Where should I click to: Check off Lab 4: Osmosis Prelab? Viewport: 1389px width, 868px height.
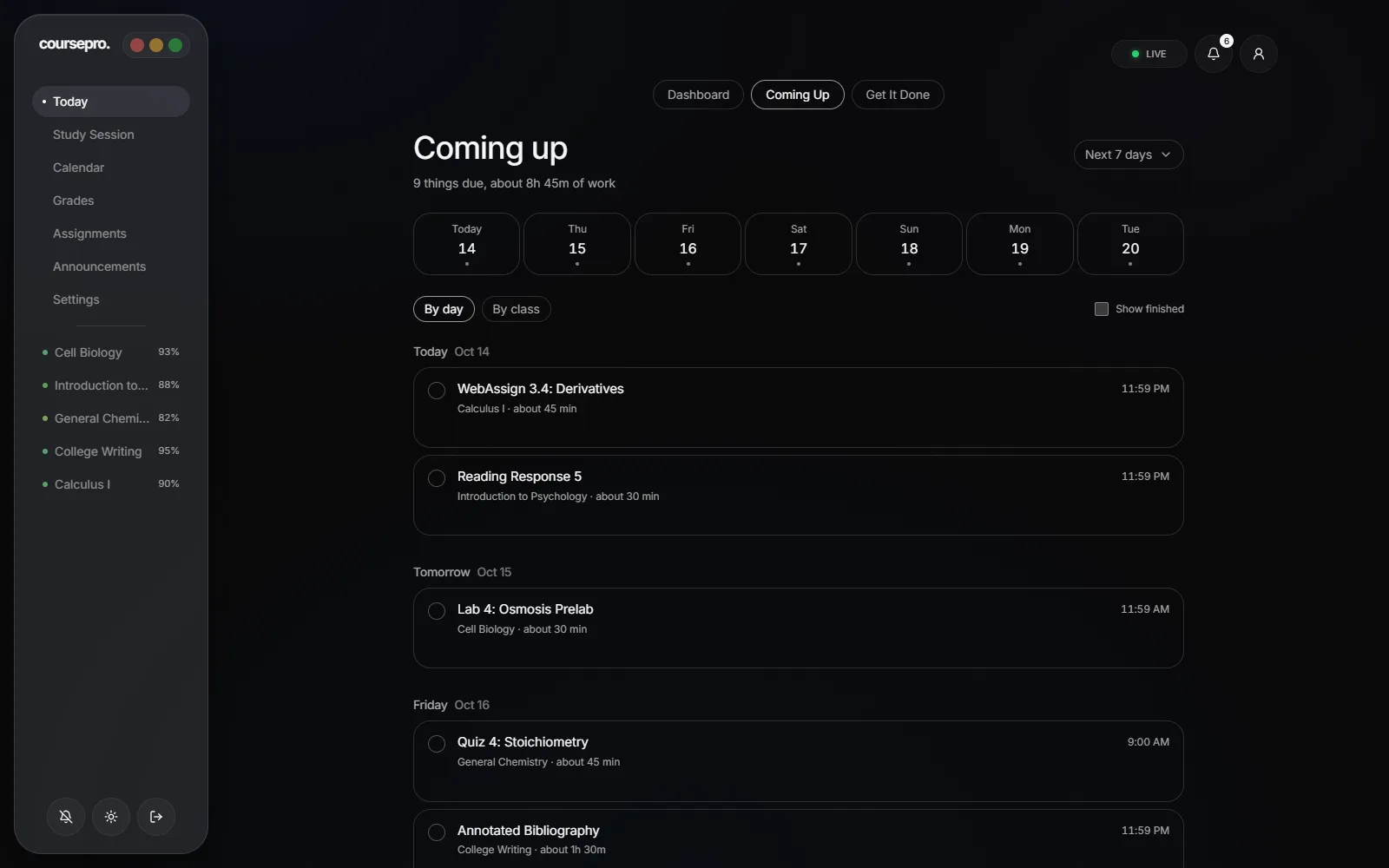pos(437,611)
